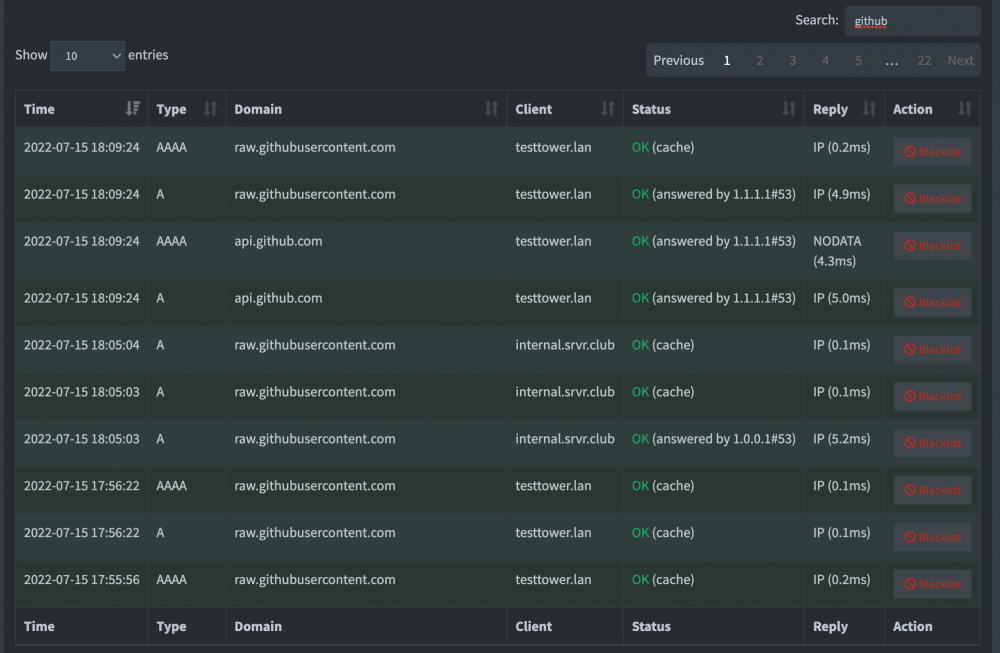
Task: Sort by Type column arrows
Action: tap(210, 108)
